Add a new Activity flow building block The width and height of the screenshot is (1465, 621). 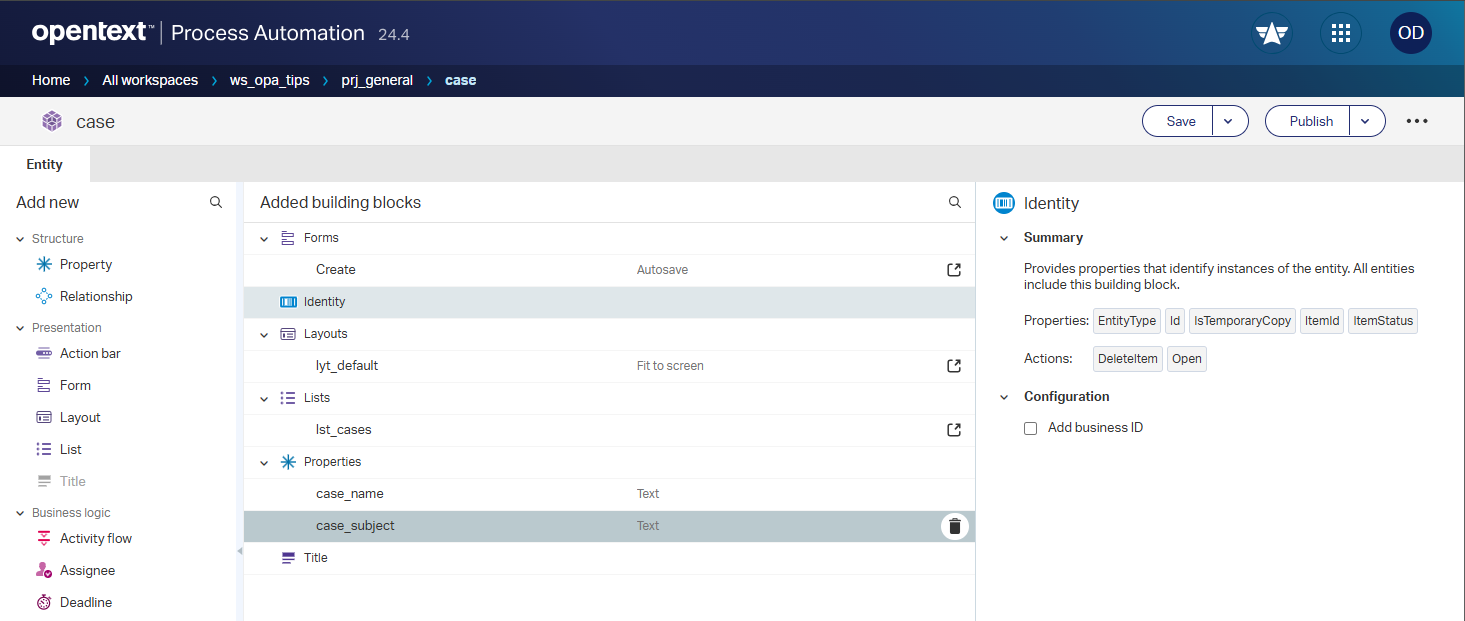click(95, 538)
